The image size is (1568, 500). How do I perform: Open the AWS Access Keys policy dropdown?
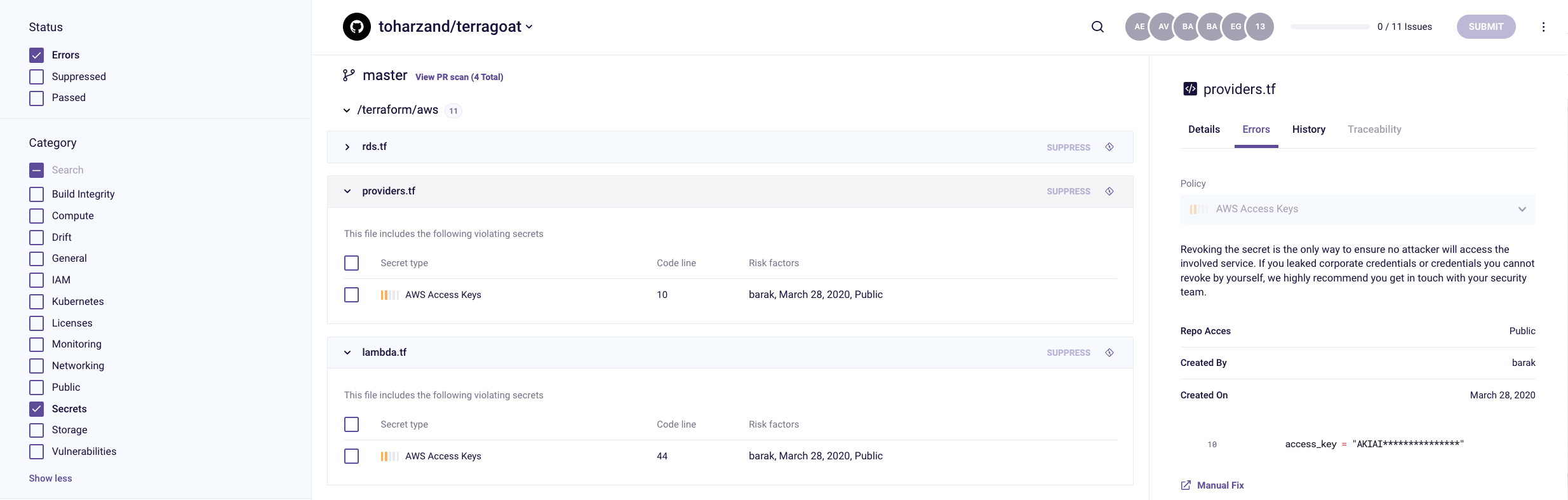pyautogui.click(x=1358, y=209)
